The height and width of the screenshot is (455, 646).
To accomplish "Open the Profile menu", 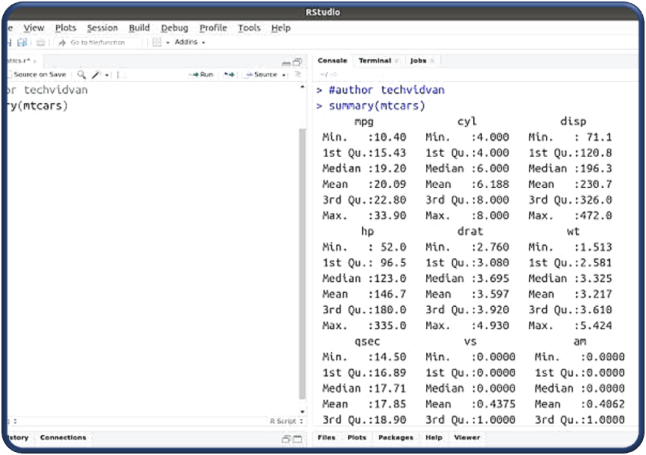I will (213, 28).
